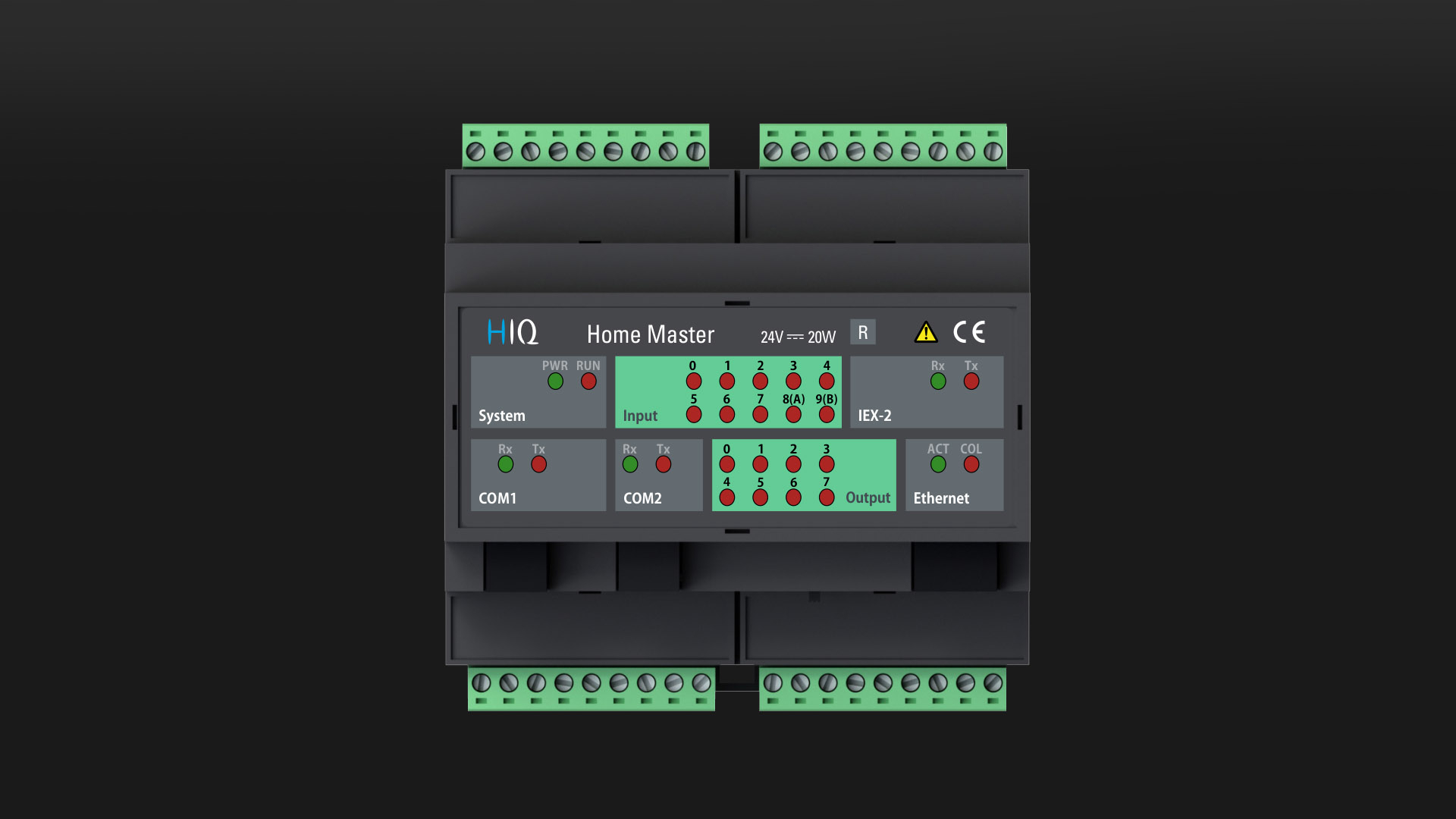The width and height of the screenshot is (1456, 819).
Task: Click the ACT label text
Action: click(x=938, y=449)
